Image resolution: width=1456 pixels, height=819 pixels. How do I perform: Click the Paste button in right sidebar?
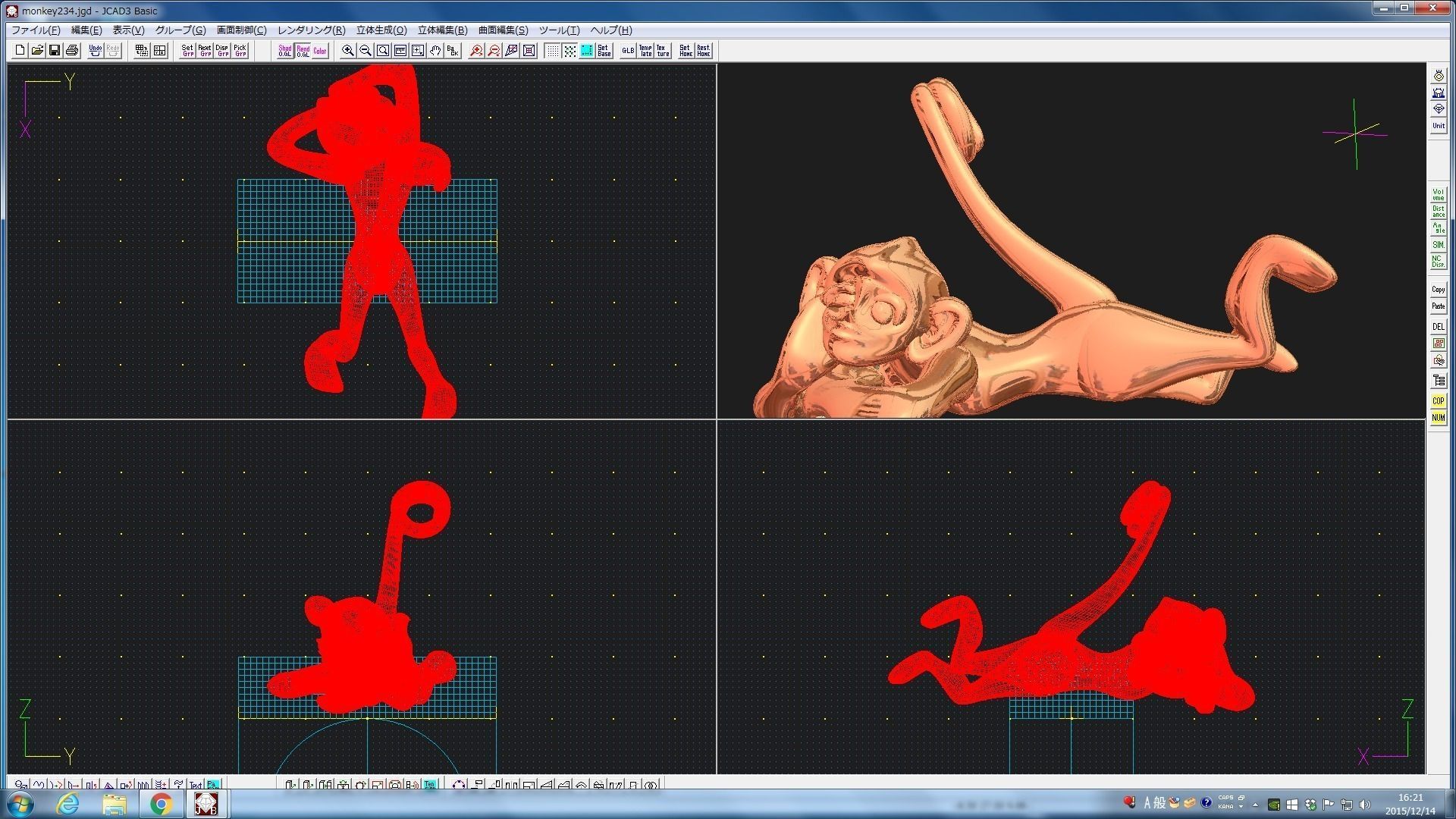(1438, 306)
